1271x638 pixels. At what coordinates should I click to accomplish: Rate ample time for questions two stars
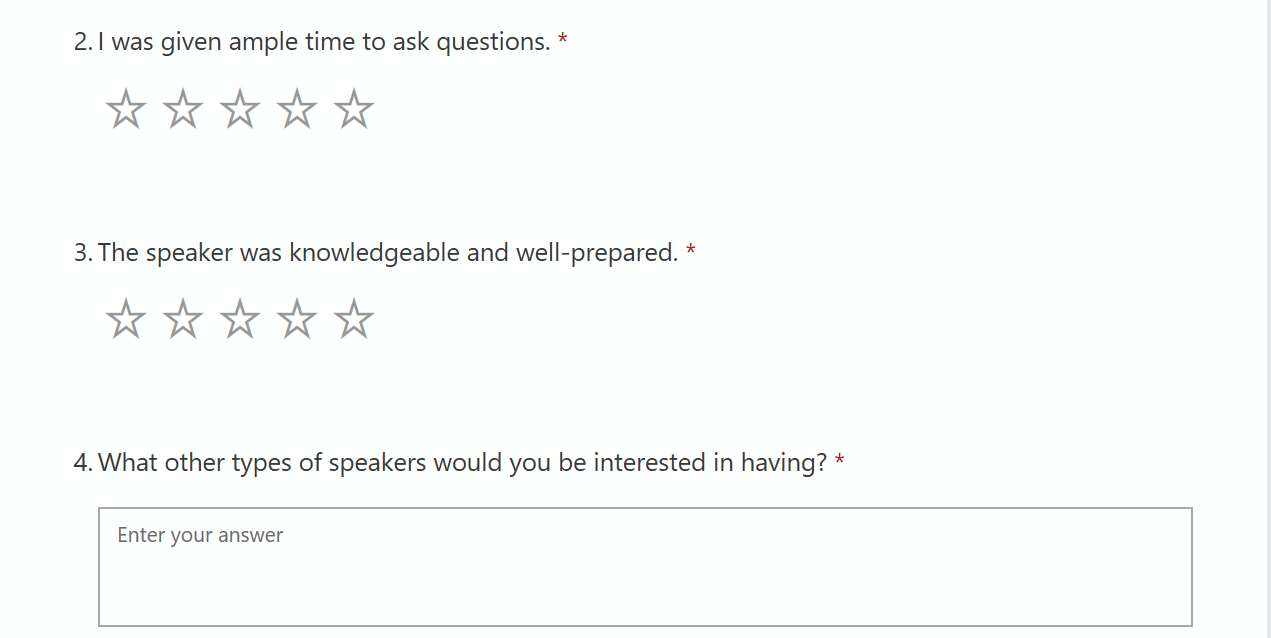tap(183, 109)
